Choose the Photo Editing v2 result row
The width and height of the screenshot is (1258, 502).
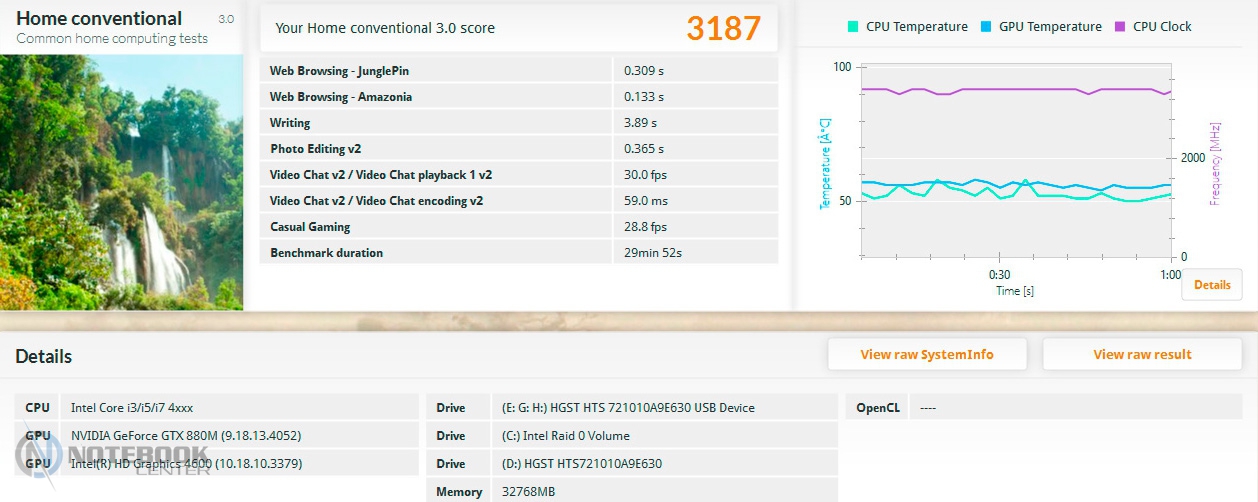click(518, 149)
